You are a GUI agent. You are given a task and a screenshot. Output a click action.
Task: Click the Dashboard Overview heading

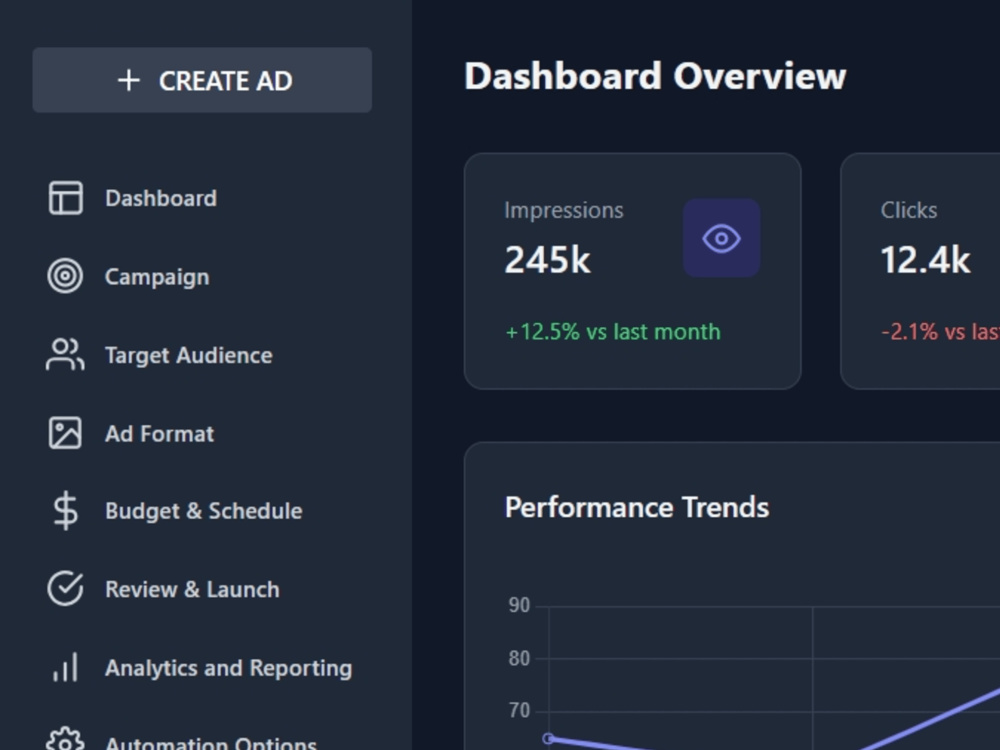[655, 77]
